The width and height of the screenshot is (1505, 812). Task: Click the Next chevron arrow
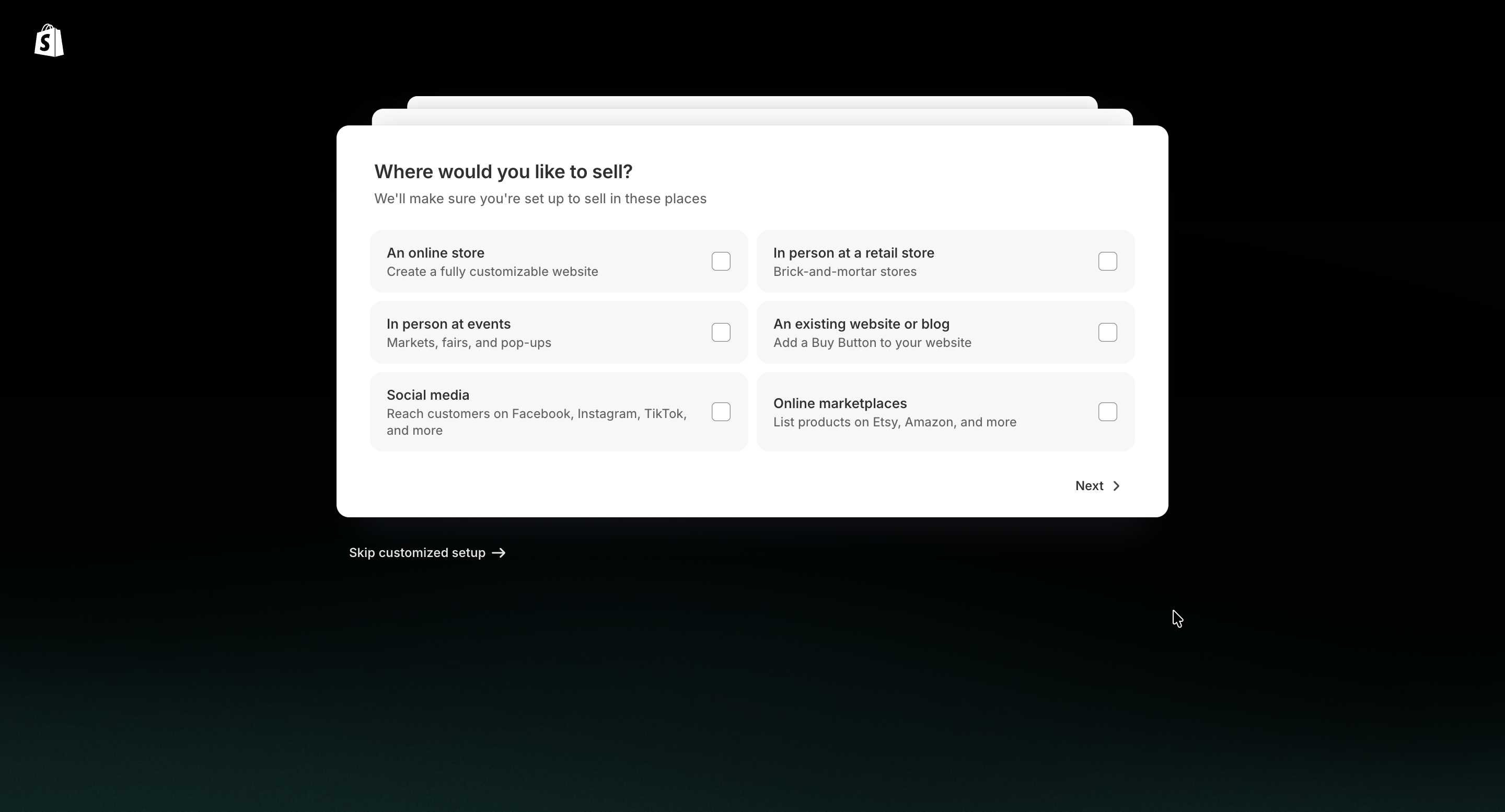(x=1116, y=485)
